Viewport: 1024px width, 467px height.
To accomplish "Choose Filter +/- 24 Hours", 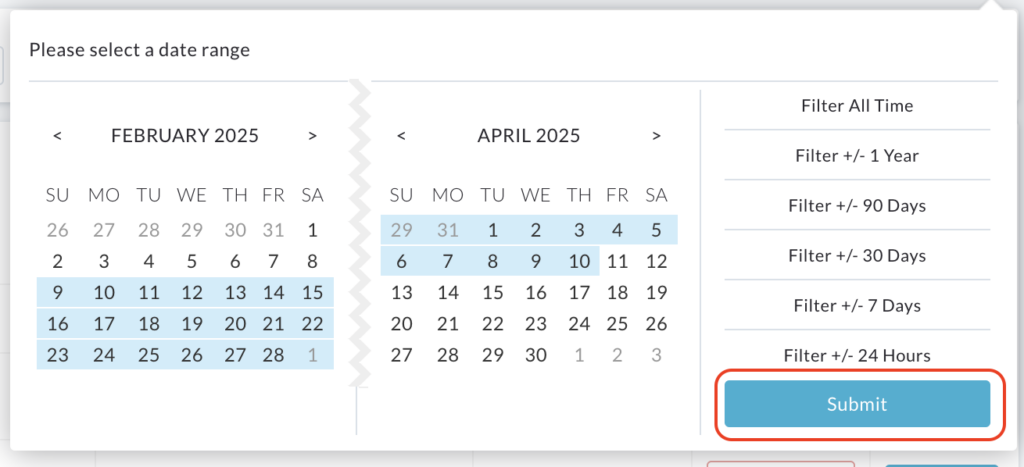I will 857,355.
